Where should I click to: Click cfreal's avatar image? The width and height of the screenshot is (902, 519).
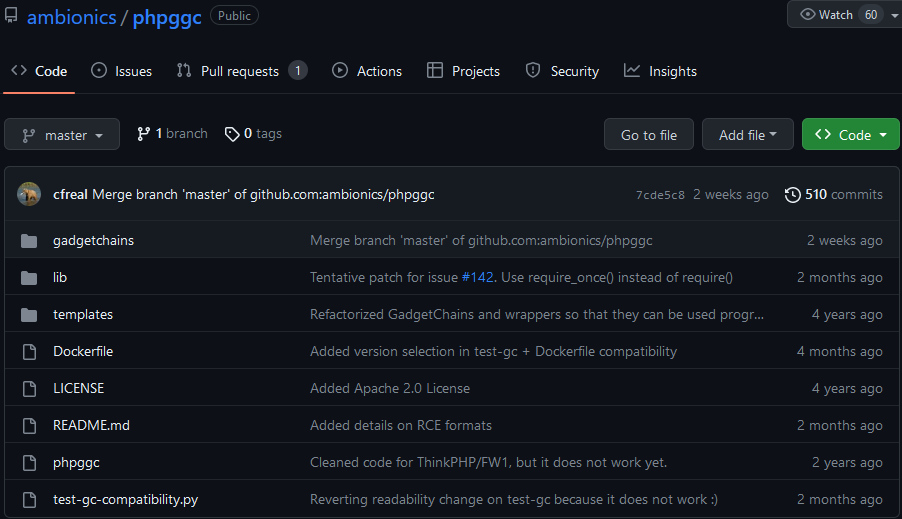[29, 194]
